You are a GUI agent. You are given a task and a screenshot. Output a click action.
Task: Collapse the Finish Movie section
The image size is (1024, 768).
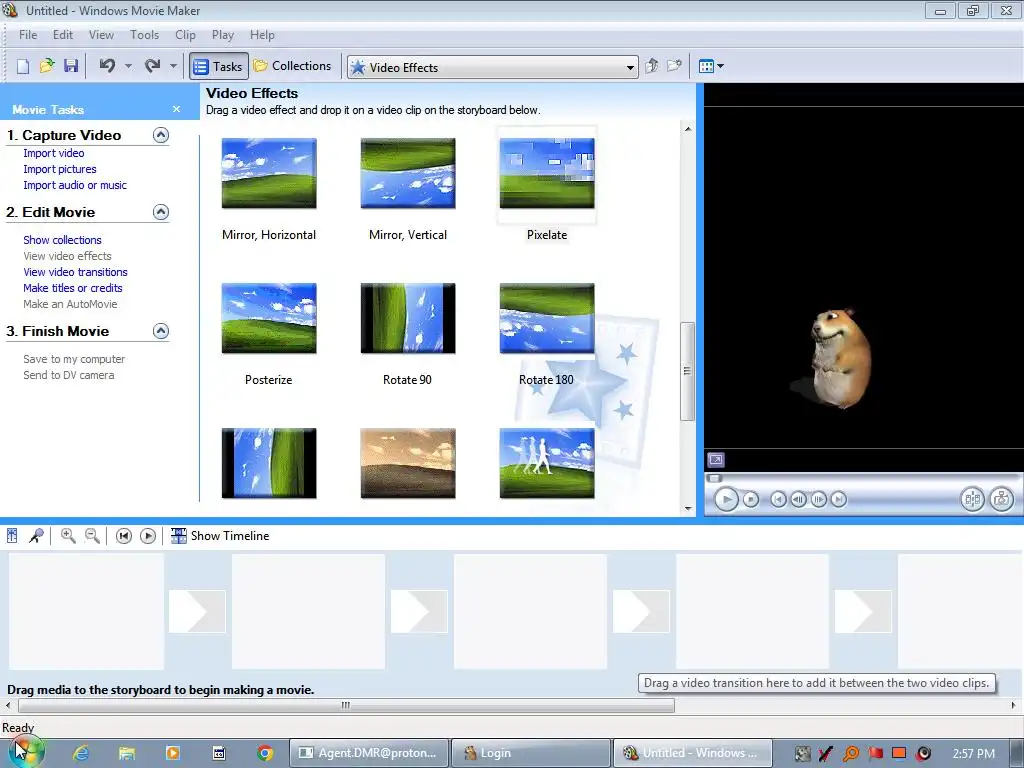click(x=161, y=331)
